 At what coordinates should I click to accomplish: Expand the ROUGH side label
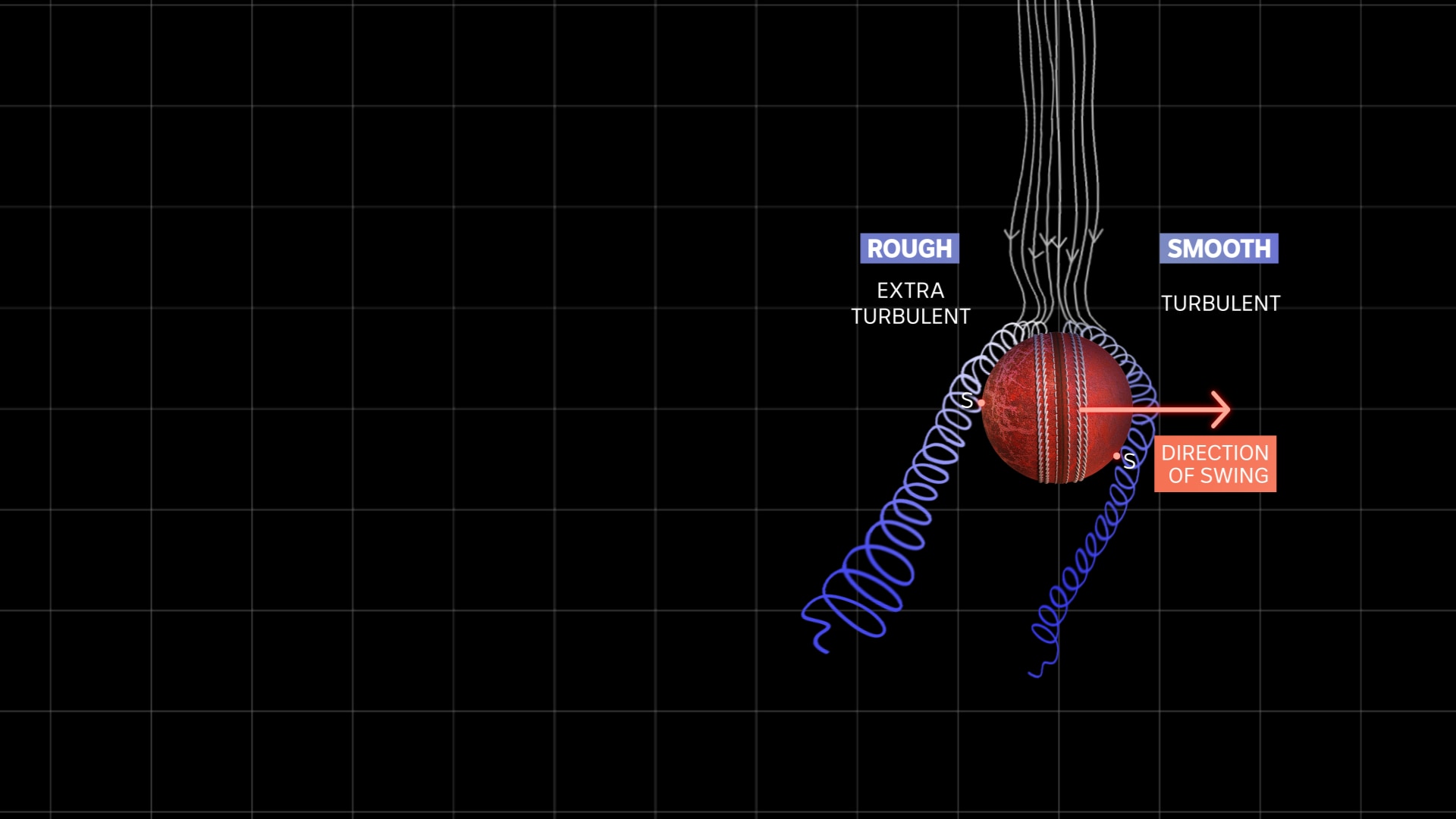[x=909, y=249]
